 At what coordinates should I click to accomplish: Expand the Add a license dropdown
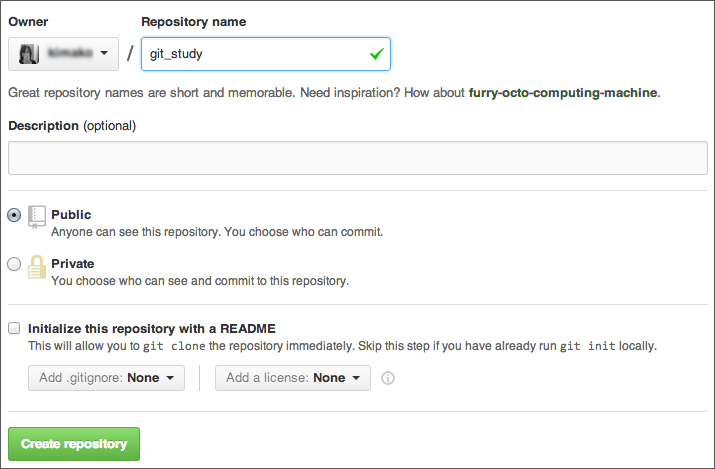pyautogui.click(x=292, y=378)
